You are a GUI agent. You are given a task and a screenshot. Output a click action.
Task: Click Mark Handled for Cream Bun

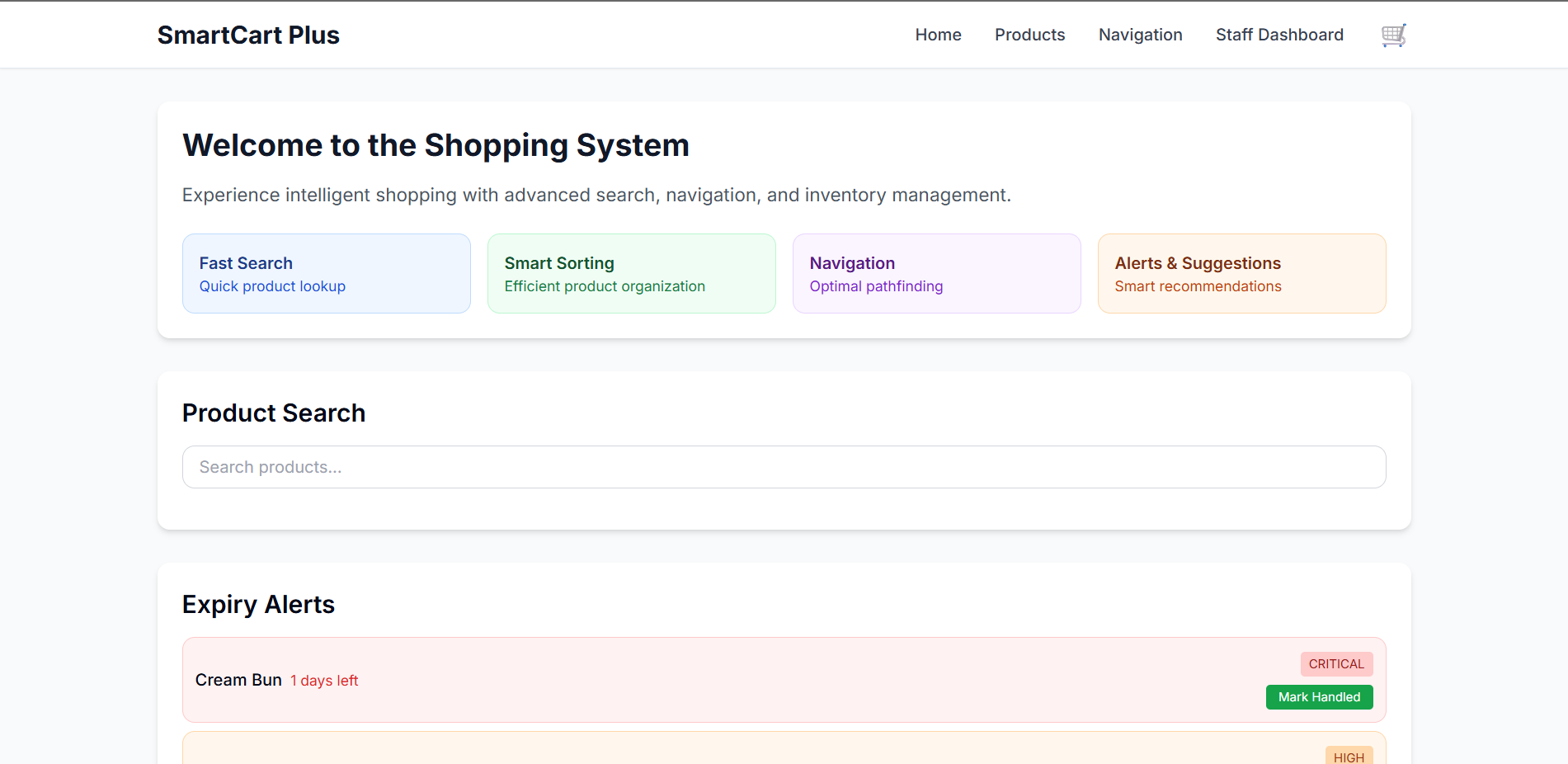click(x=1318, y=696)
